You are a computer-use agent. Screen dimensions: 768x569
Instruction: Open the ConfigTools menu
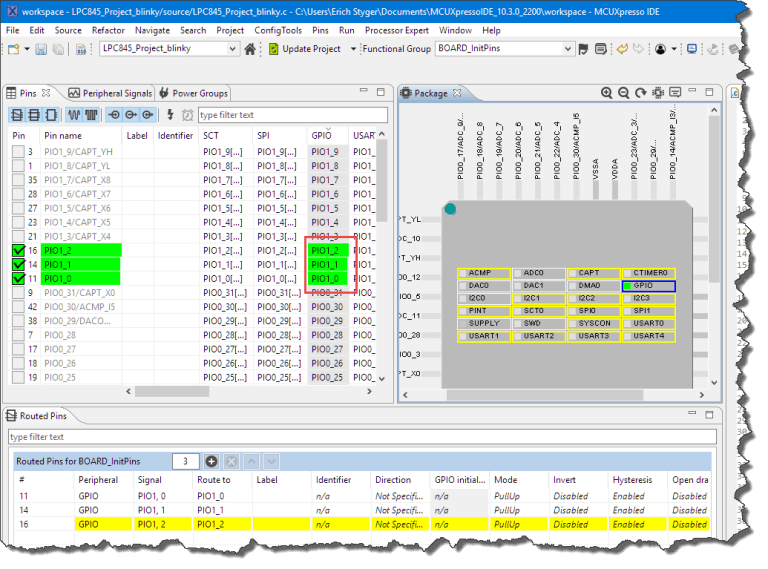pos(277,30)
